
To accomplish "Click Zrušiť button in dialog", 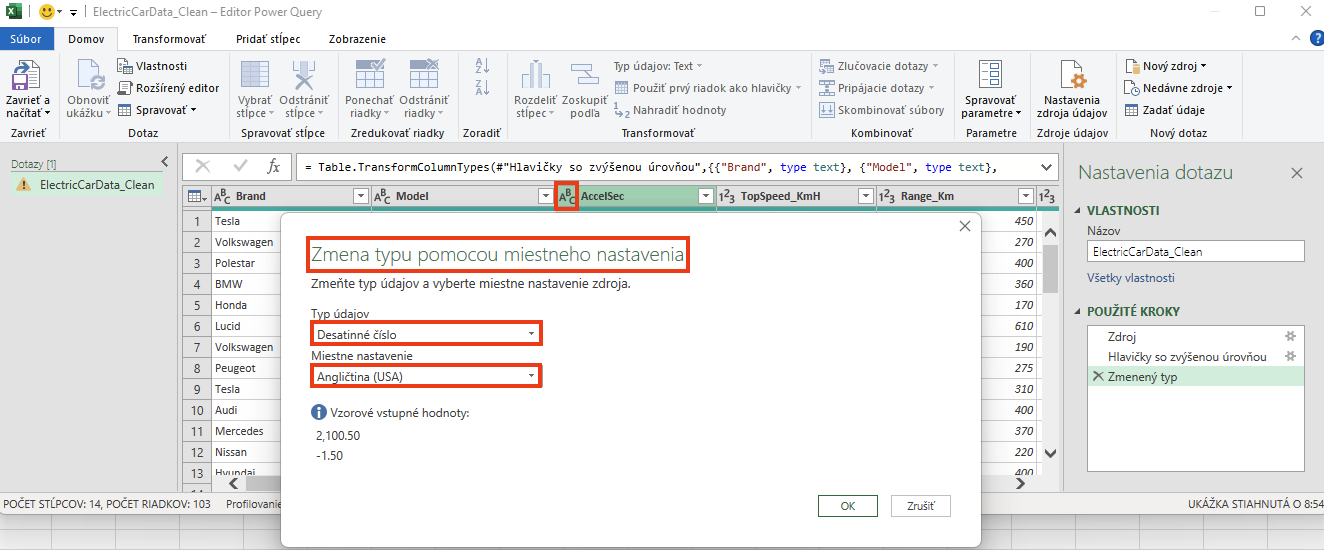I will pos(920,506).
